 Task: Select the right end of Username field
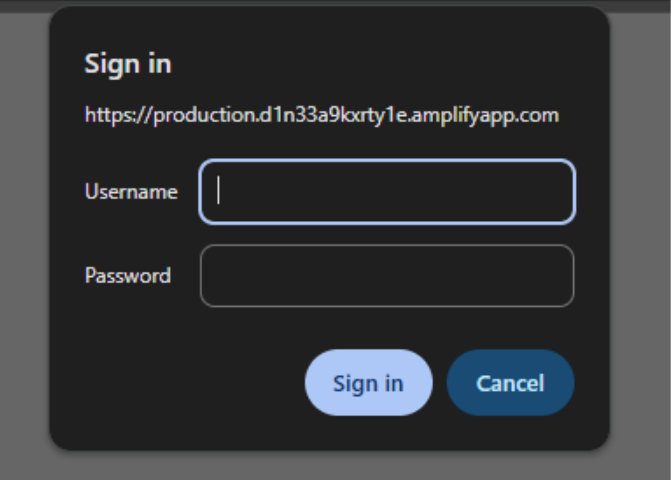[560, 192]
